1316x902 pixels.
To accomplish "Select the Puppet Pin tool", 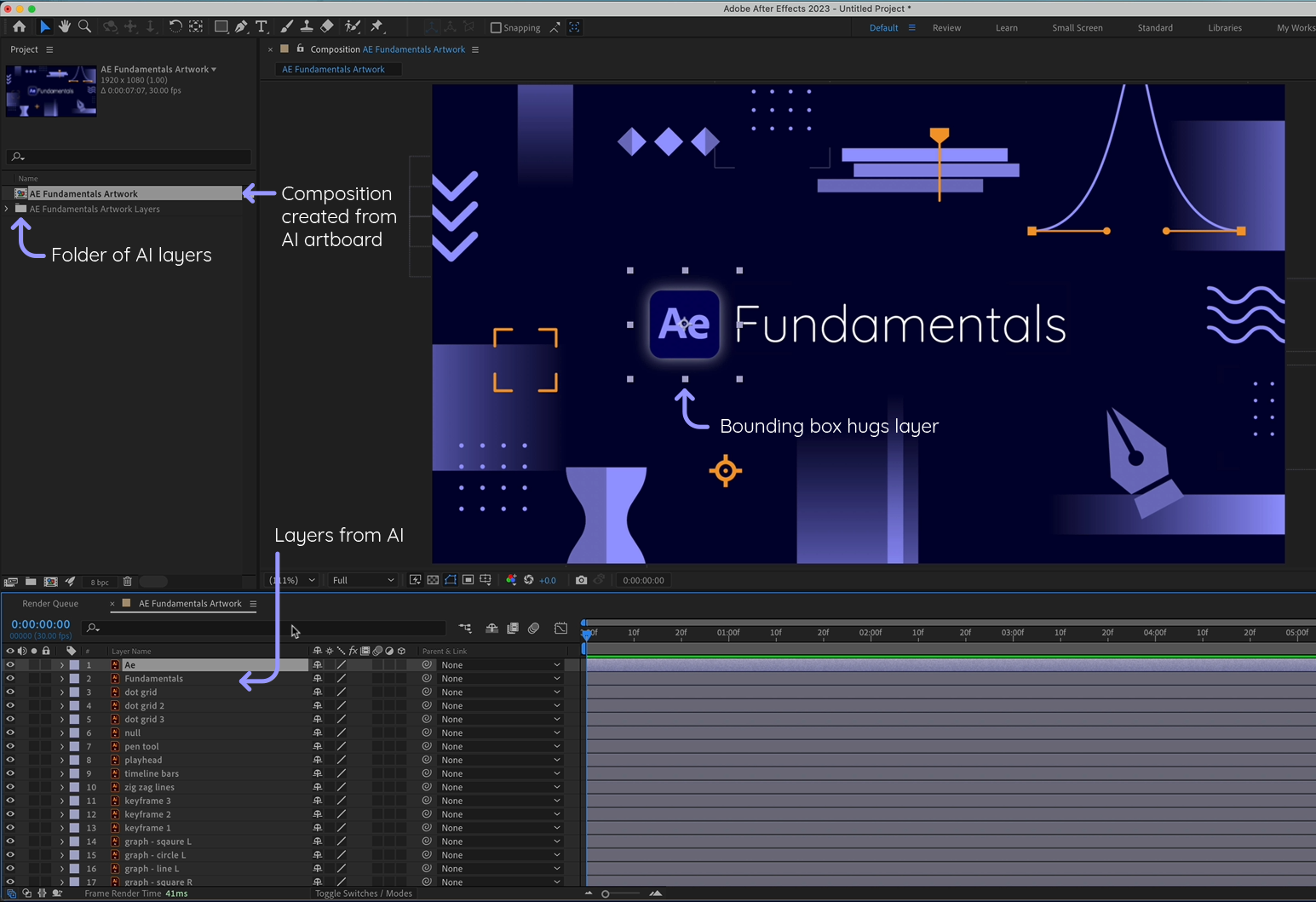I will click(x=376, y=26).
